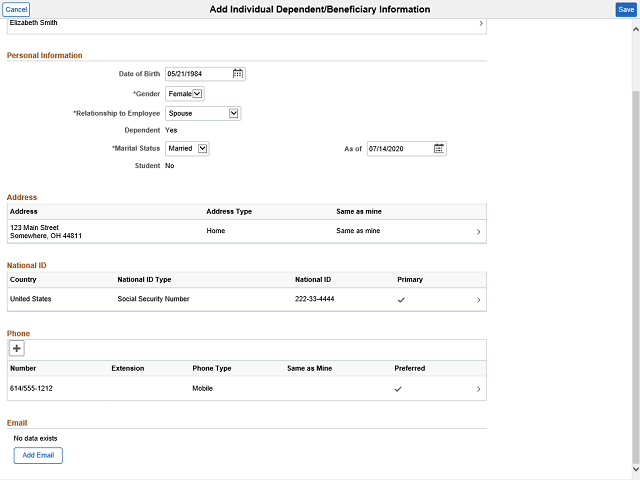The height and width of the screenshot is (480, 640).
Task: Click the Social Security Number cell
Action: coord(153,299)
